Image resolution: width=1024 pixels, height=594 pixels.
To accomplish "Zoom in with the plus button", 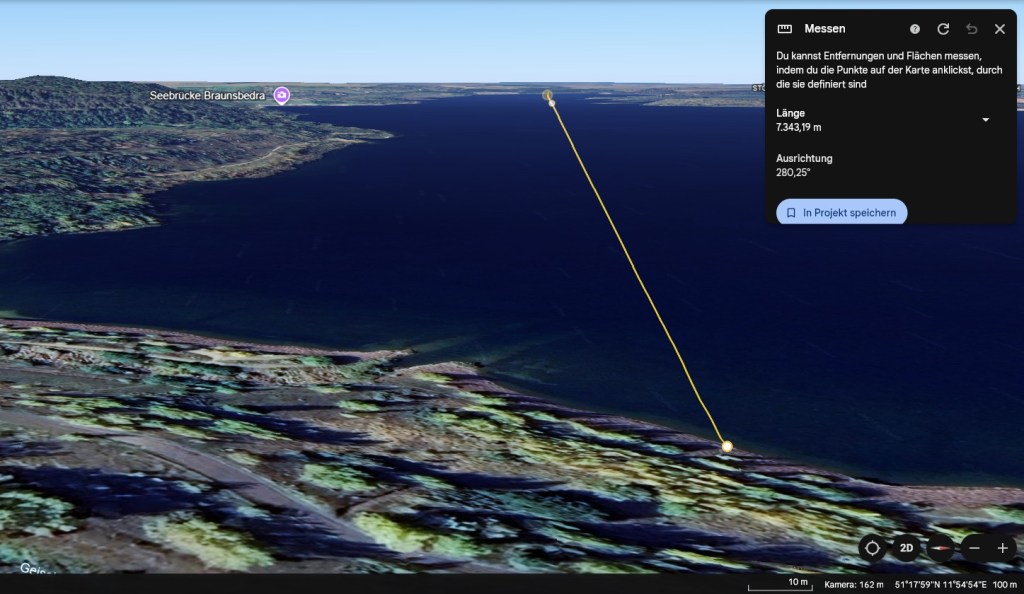I will click(1003, 548).
